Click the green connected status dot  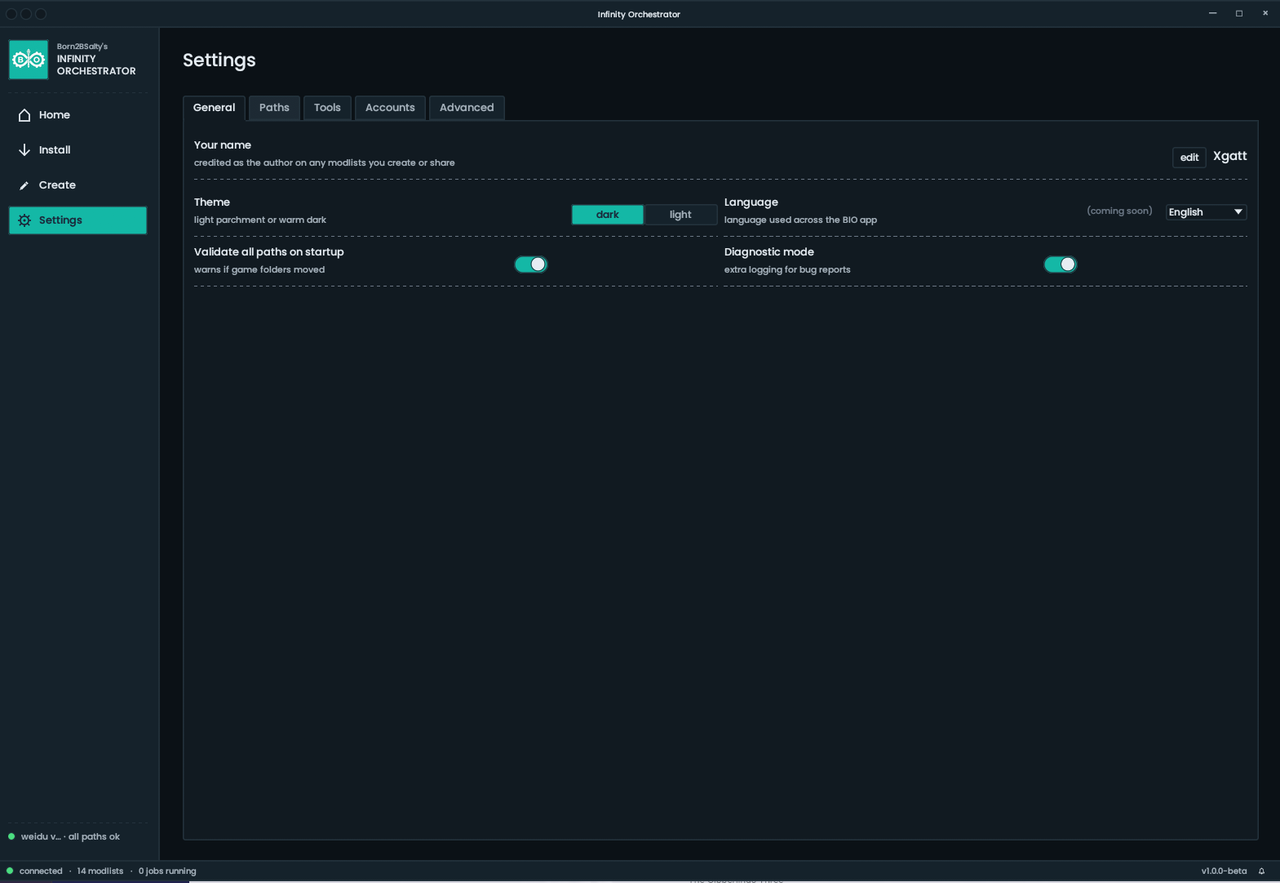(x=10, y=871)
